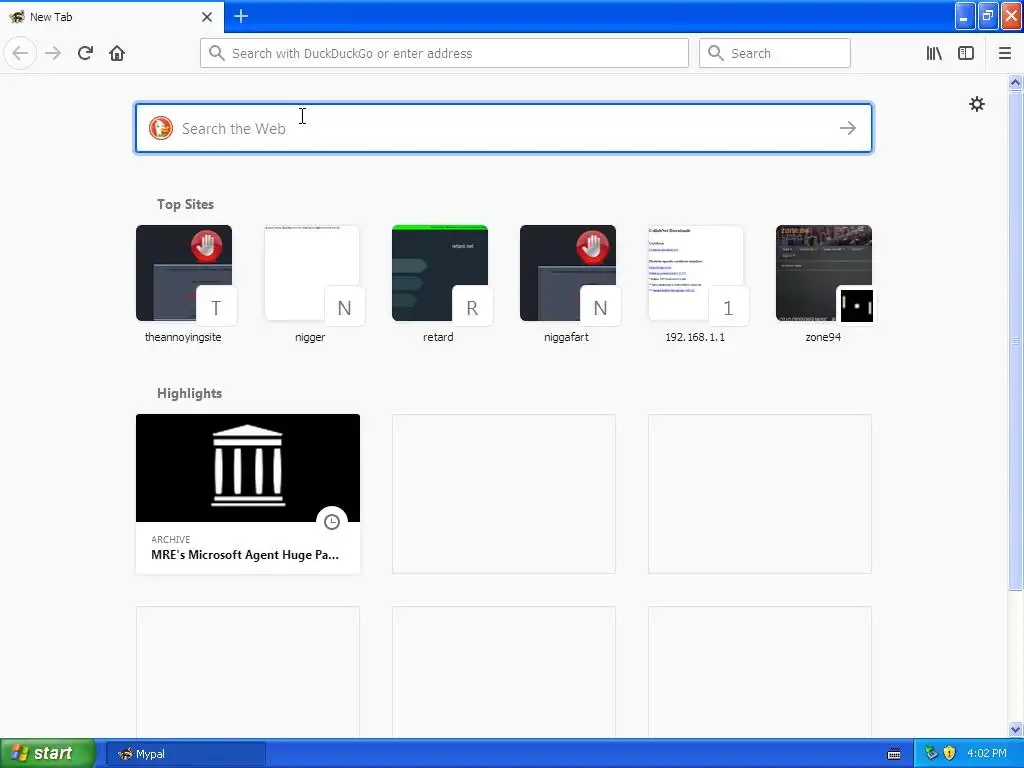
Task: Click the 'T' letter badge on theannoyingsite
Action: [216, 307]
